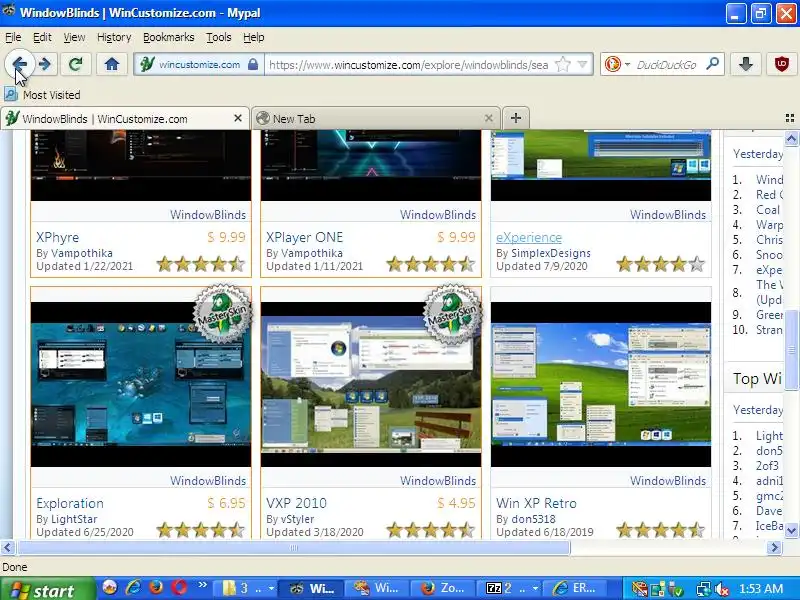This screenshot has width=800, height=600.
Task: Click the Master Skin badge on VXP 2010
Action: tap(452, 314)
